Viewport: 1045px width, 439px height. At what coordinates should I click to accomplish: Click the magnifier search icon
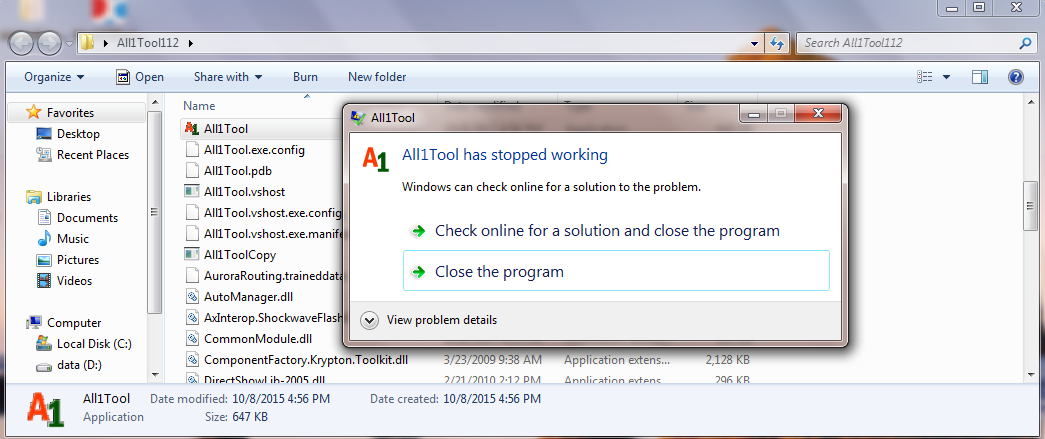1025,43
